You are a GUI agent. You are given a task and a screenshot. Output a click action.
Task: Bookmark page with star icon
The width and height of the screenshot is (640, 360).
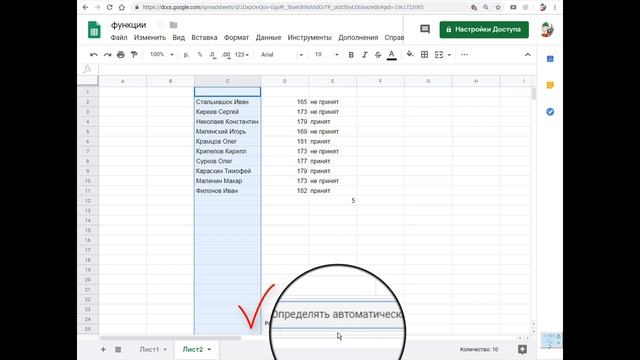(x=498, y=7)
